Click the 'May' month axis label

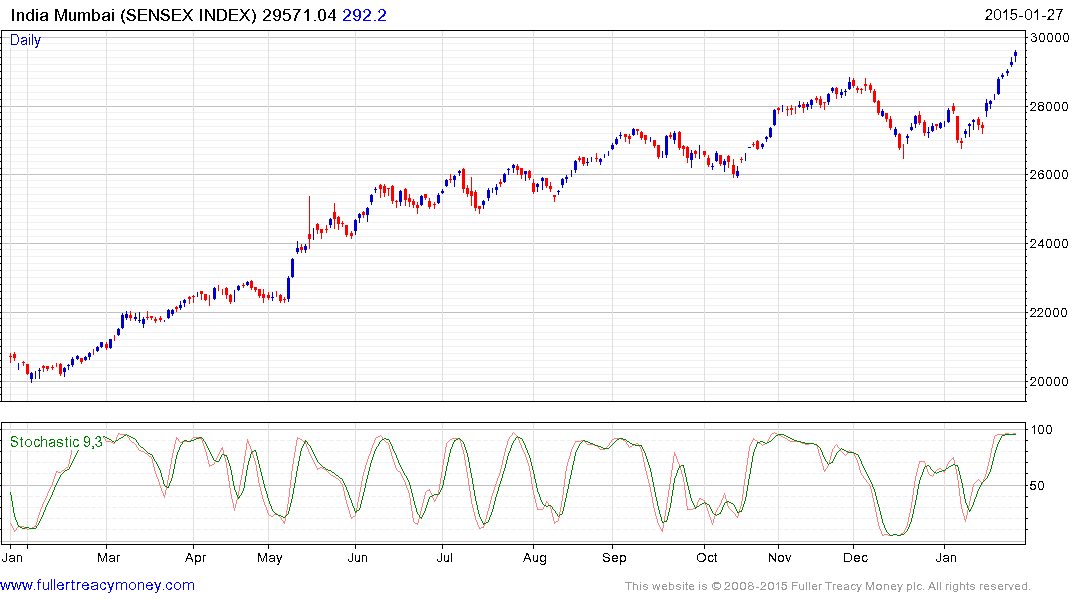[269, 558]
